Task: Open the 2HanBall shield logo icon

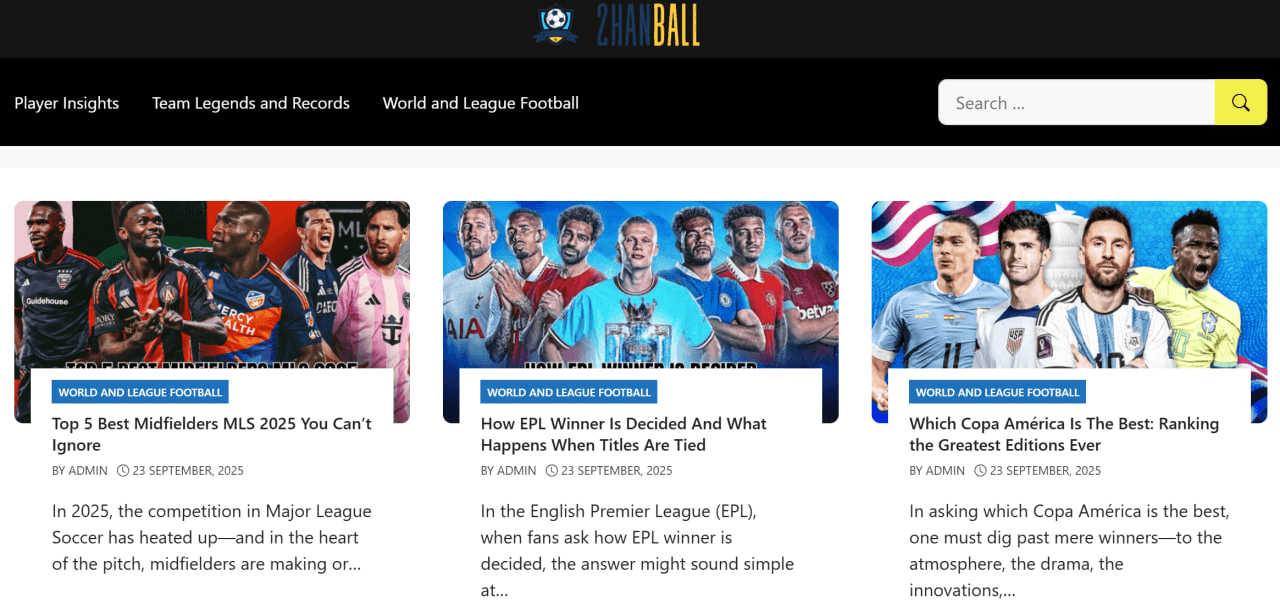Action: [x=555, y=25]
